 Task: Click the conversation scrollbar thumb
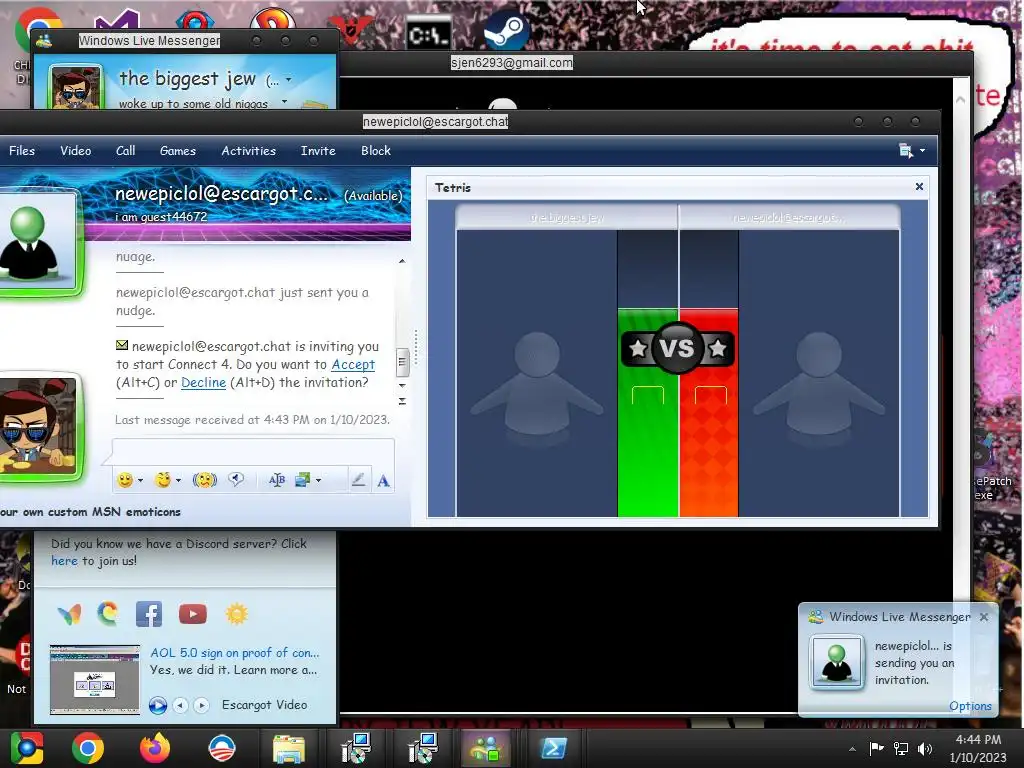coord(403,362)
